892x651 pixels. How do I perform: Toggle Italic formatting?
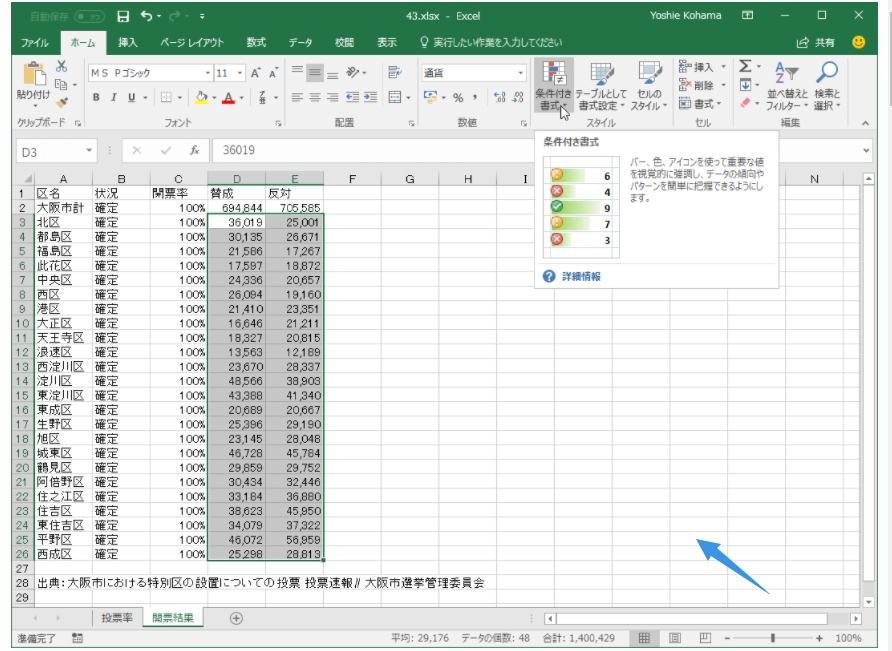[114, 97]
